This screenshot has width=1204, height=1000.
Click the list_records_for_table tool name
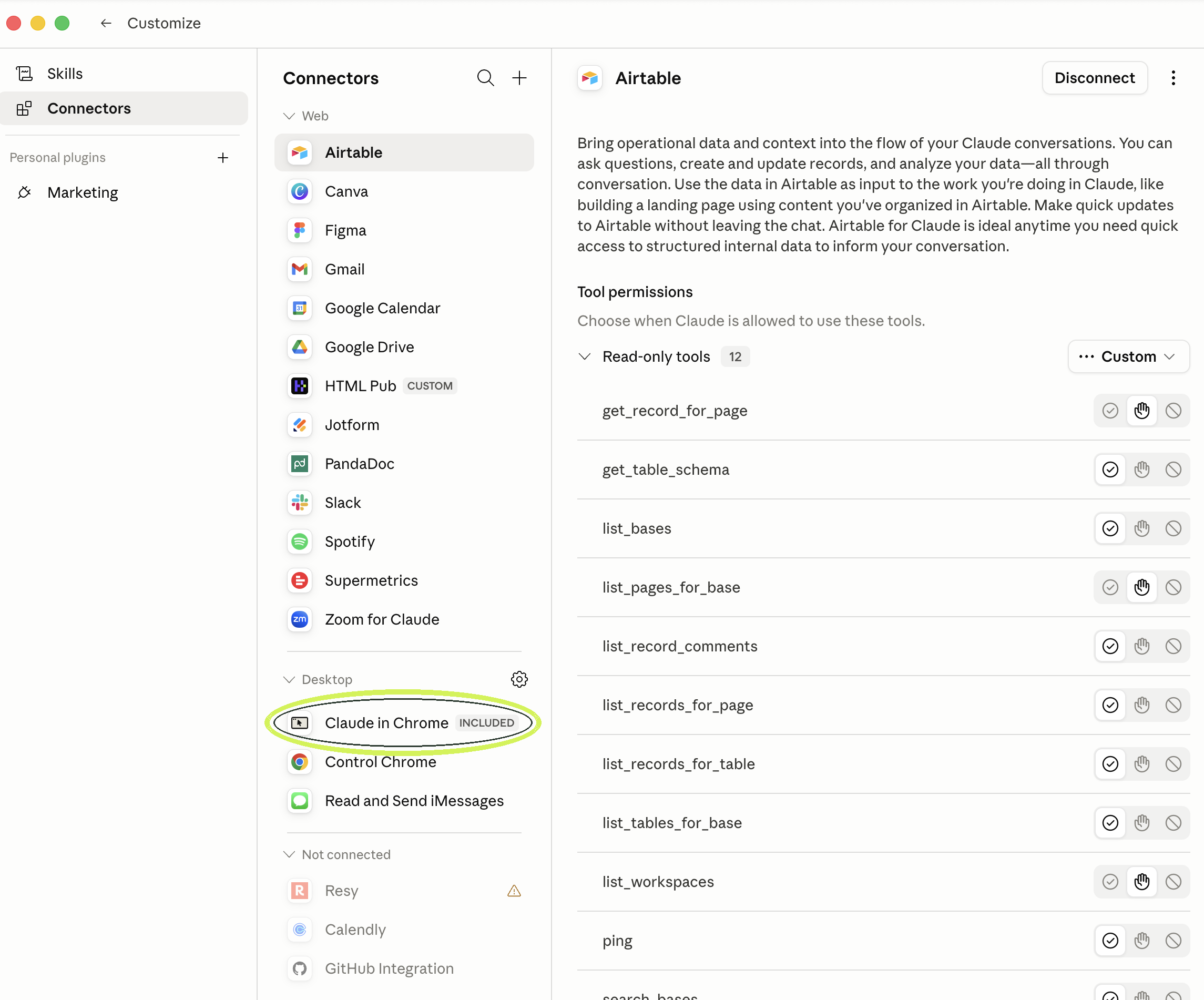click(x=678, y=764)
